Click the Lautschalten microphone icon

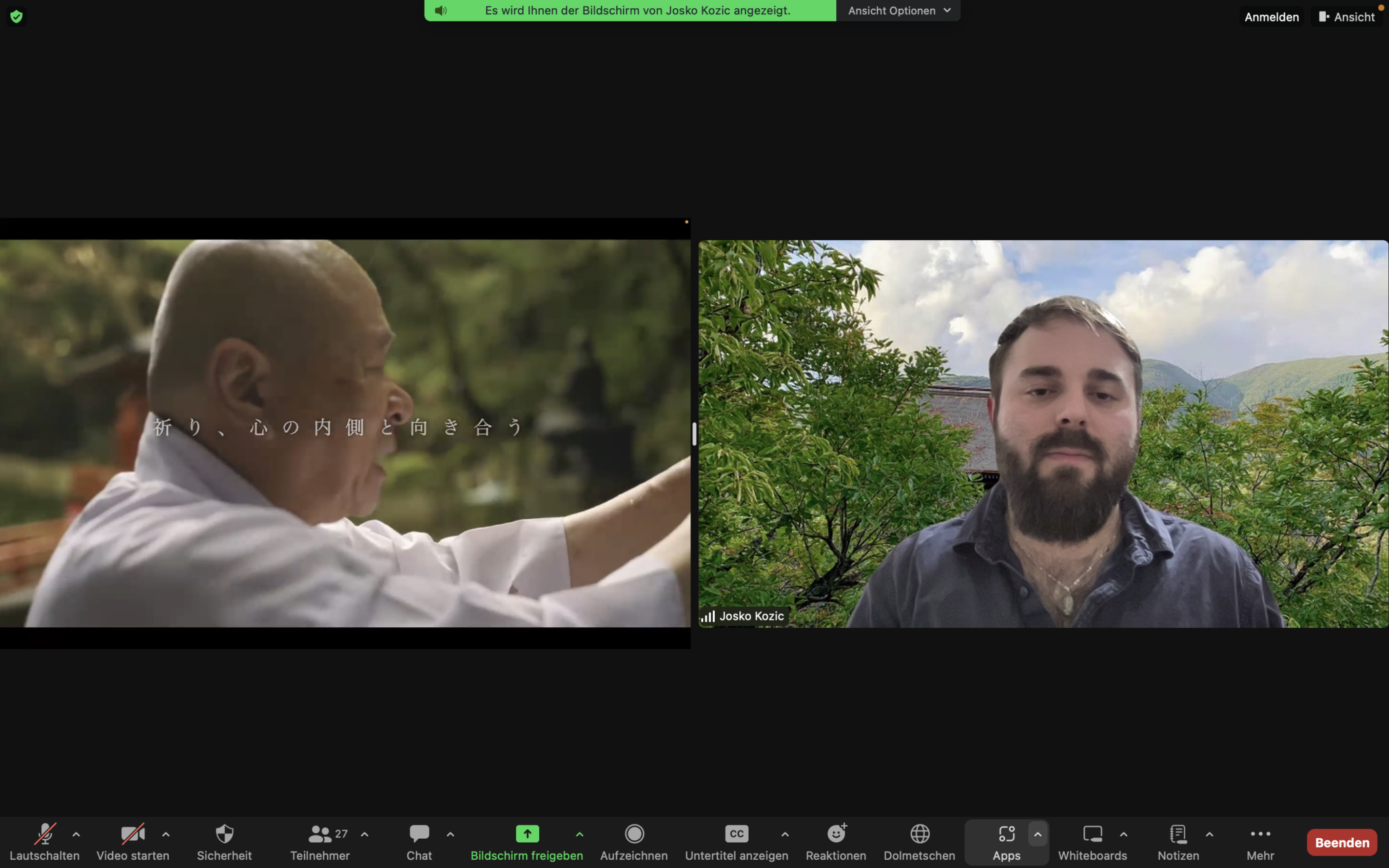pos(45,834)
